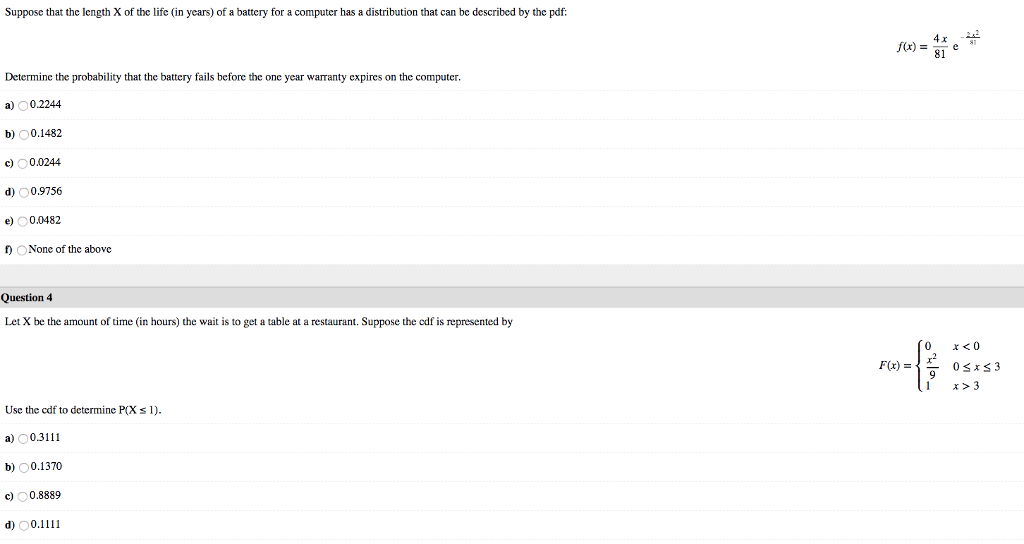Screen dimensions: 1024x544
Task: Pick the 0.8889 answer option
Action: [x=23, y=496]
